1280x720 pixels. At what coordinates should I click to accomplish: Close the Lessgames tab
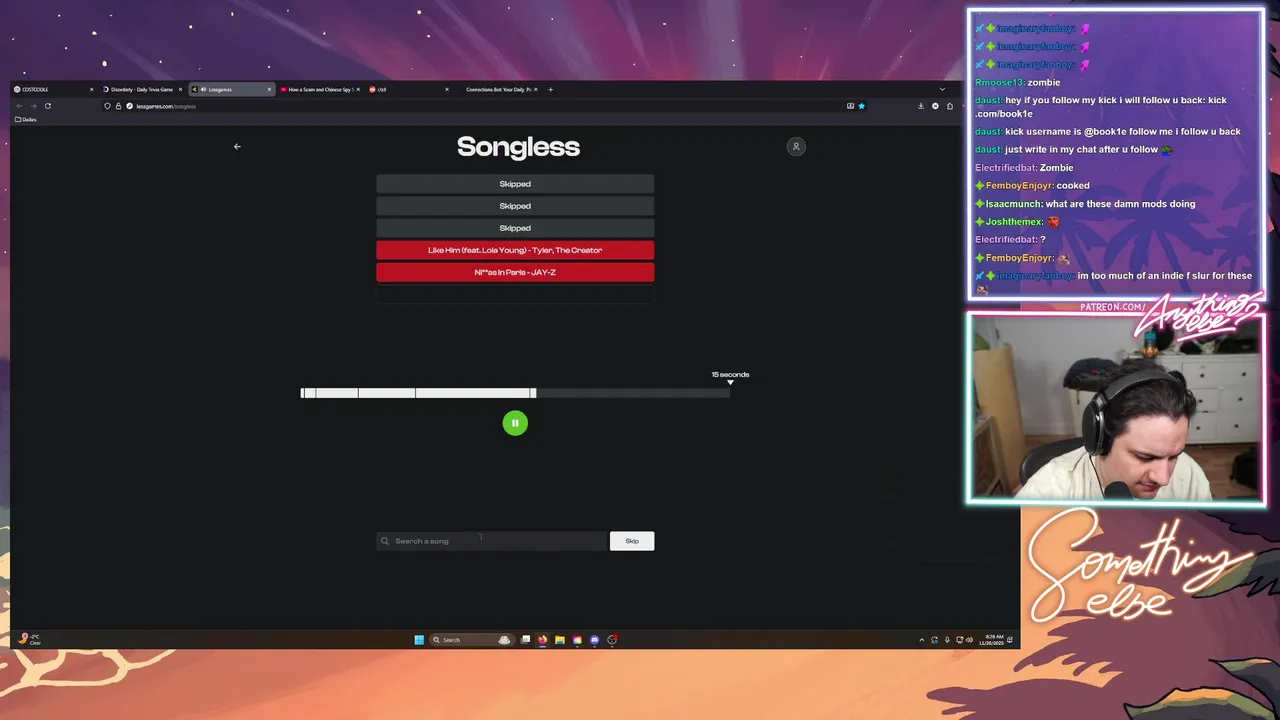pyautogui.click(x=269, y=89)
